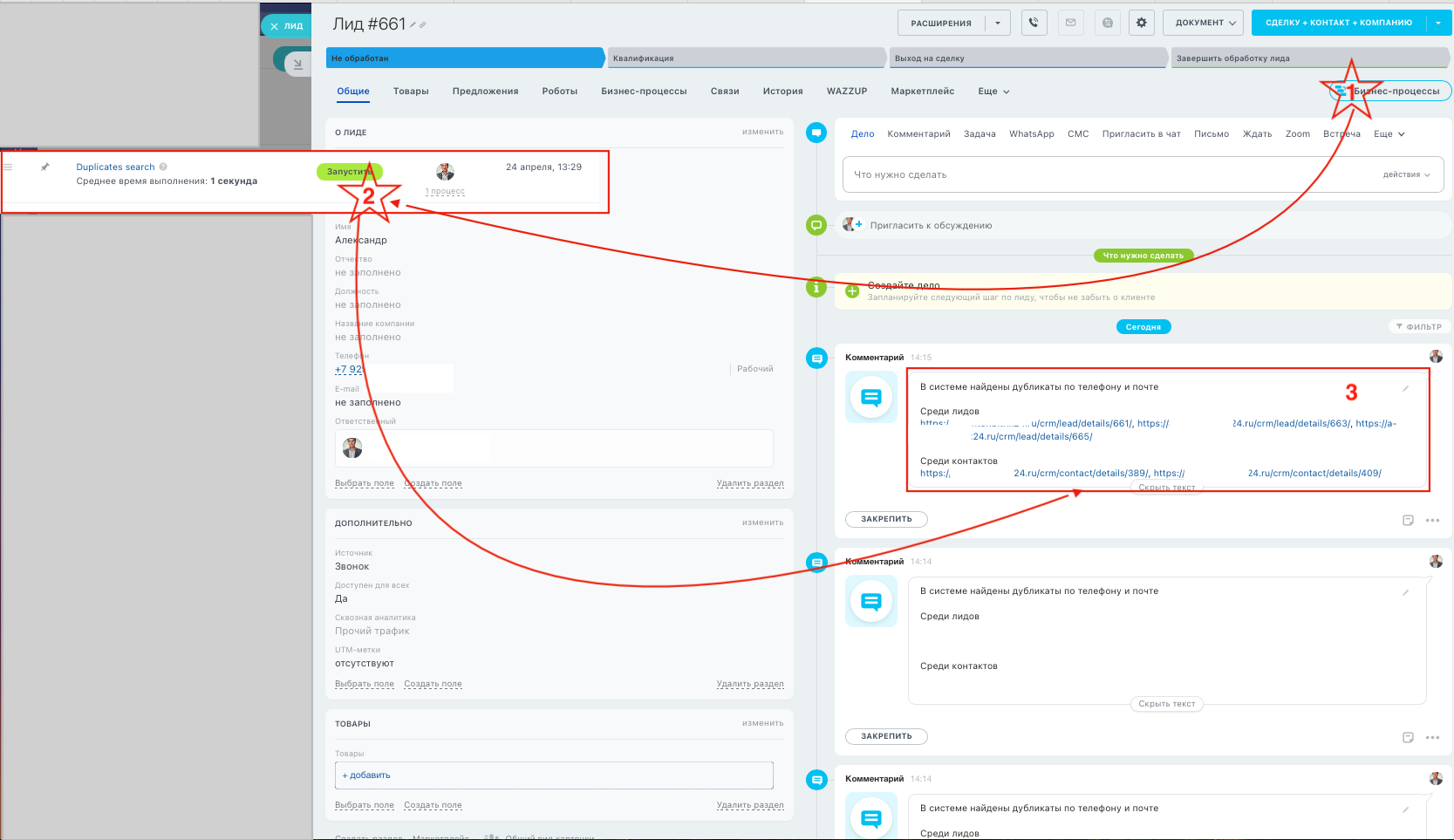Screen dimensions: 1454x840
Task: Open settings via the gear icon
Action: [1141, 23]
